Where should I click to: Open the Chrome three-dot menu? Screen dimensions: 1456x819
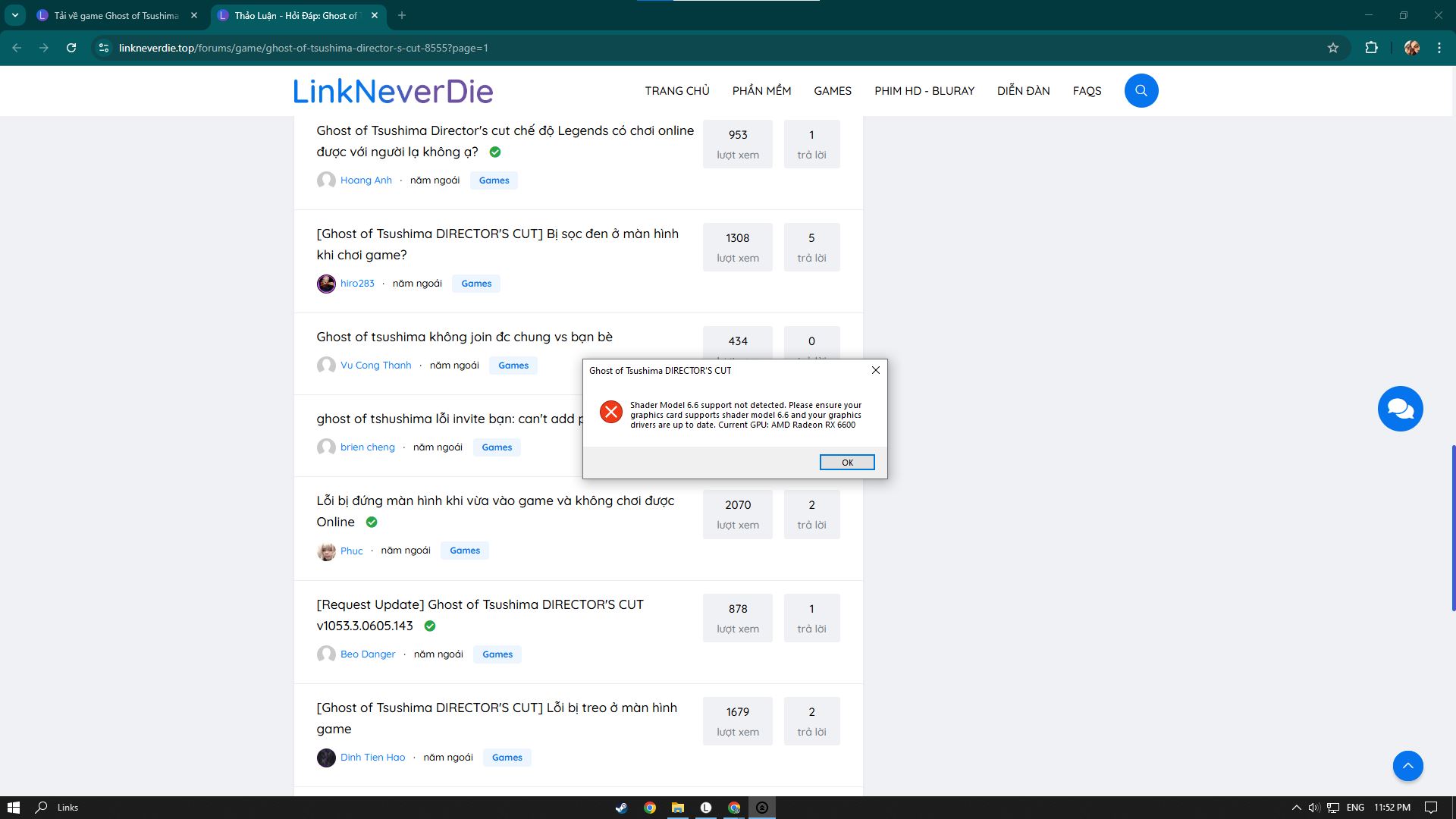pyautogui.click(x=1438, y=47)
